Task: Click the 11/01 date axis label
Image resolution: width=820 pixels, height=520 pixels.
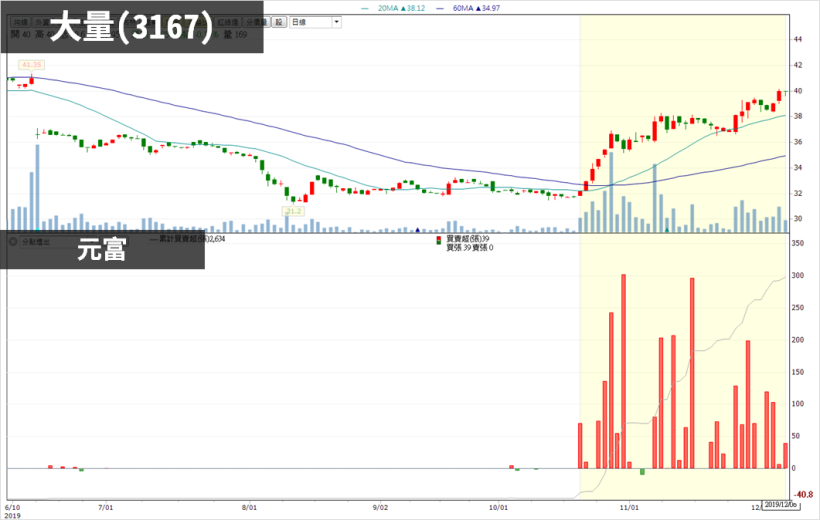Action: [629, 507]
